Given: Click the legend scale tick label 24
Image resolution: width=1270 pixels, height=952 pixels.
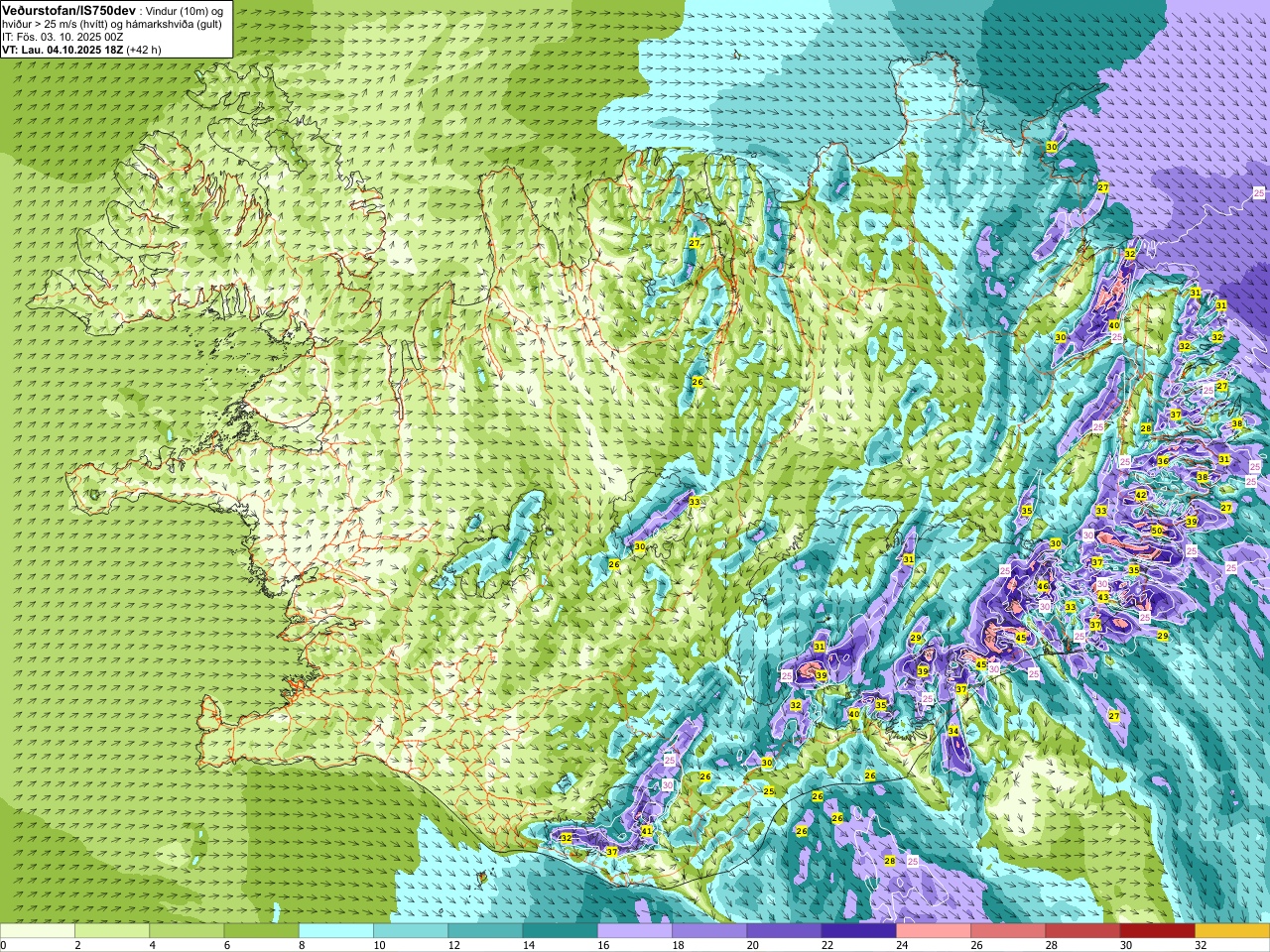Looking at the screenshot, I should (902, 946).
